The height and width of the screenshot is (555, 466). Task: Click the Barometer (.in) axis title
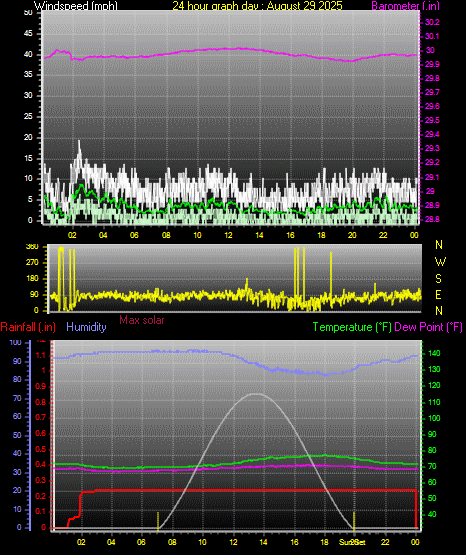coord(407,6)
